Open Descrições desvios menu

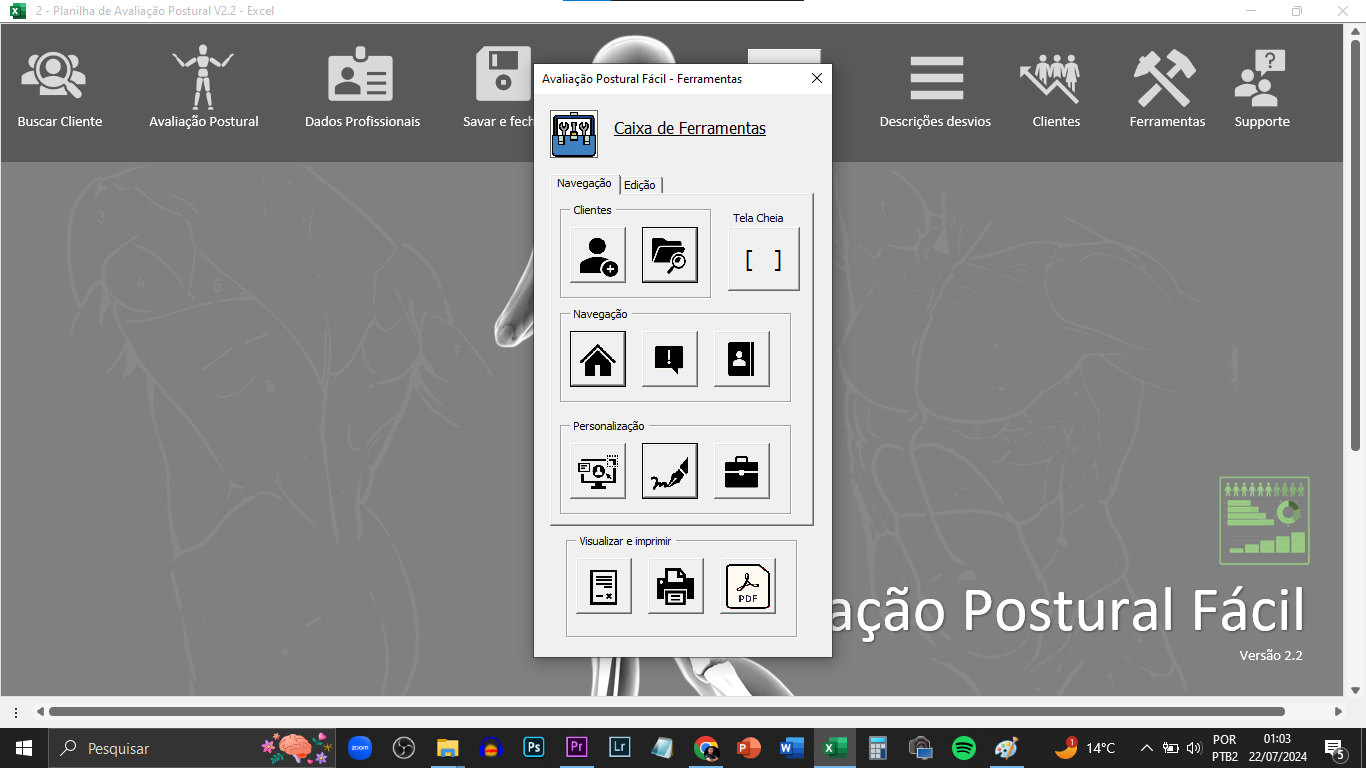coord(935,88)
